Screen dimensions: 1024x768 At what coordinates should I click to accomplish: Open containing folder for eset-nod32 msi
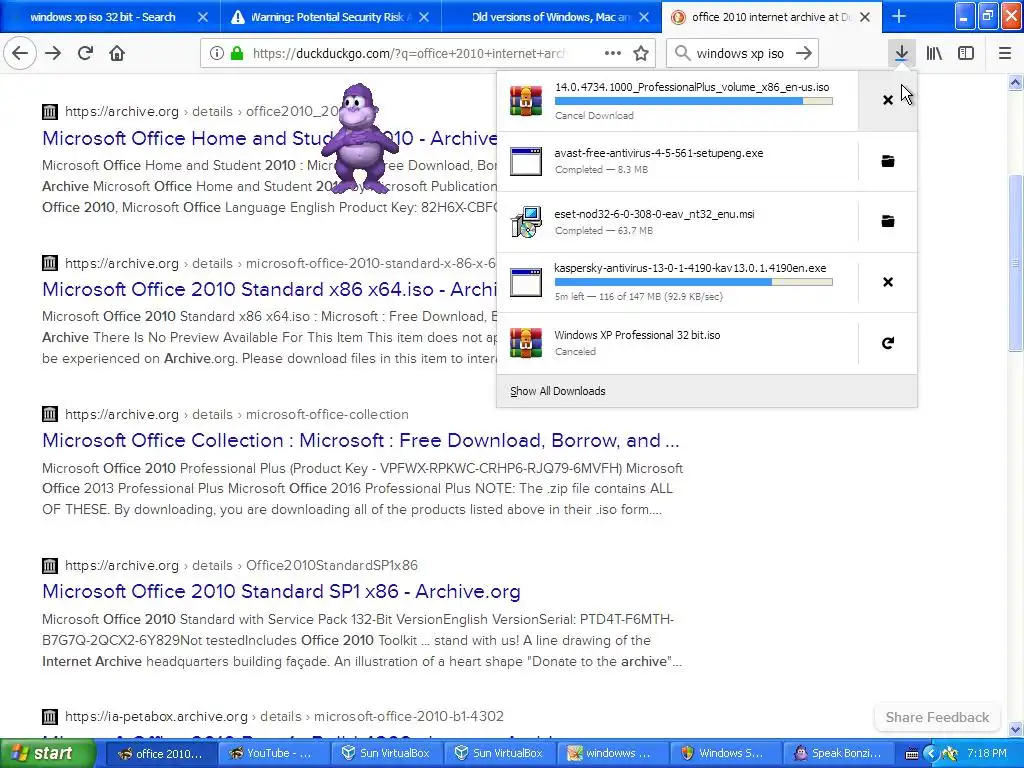coord(888,221)
